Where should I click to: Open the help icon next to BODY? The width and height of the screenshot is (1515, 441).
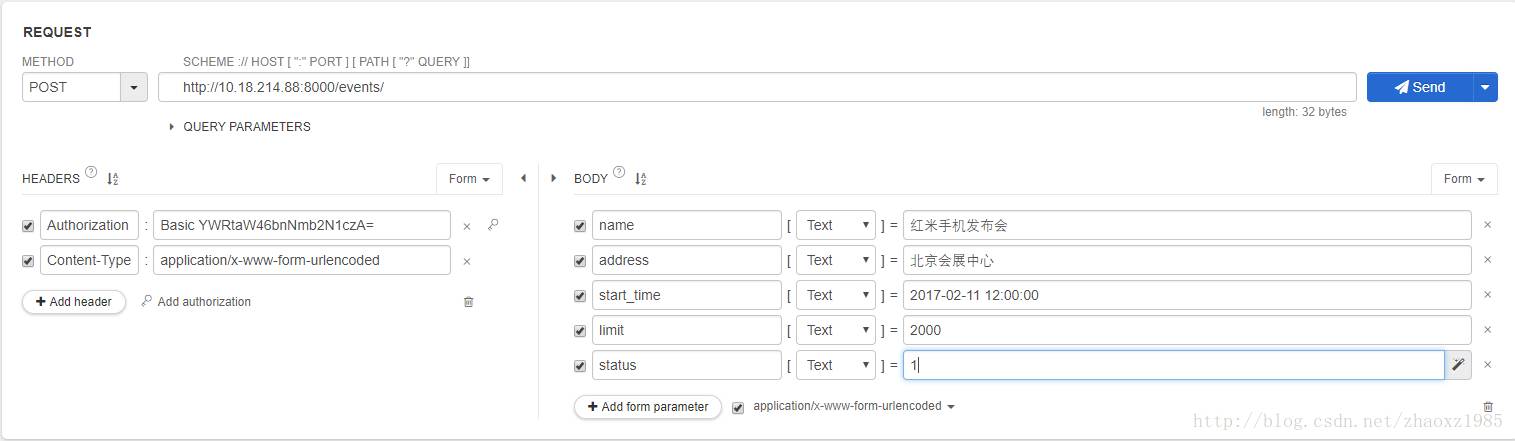[619, 173]
